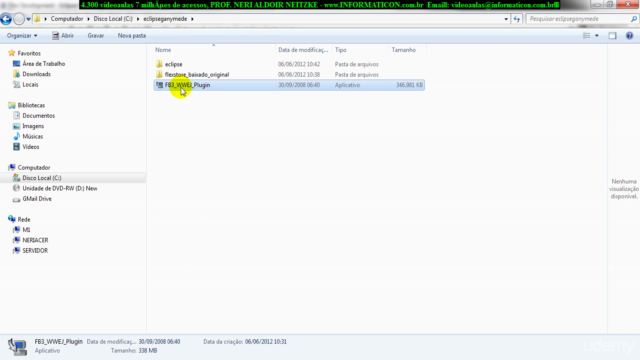Click the Forward navigation arrow
The height and width of the screenshot is (360, 640).
click(19, 19)
